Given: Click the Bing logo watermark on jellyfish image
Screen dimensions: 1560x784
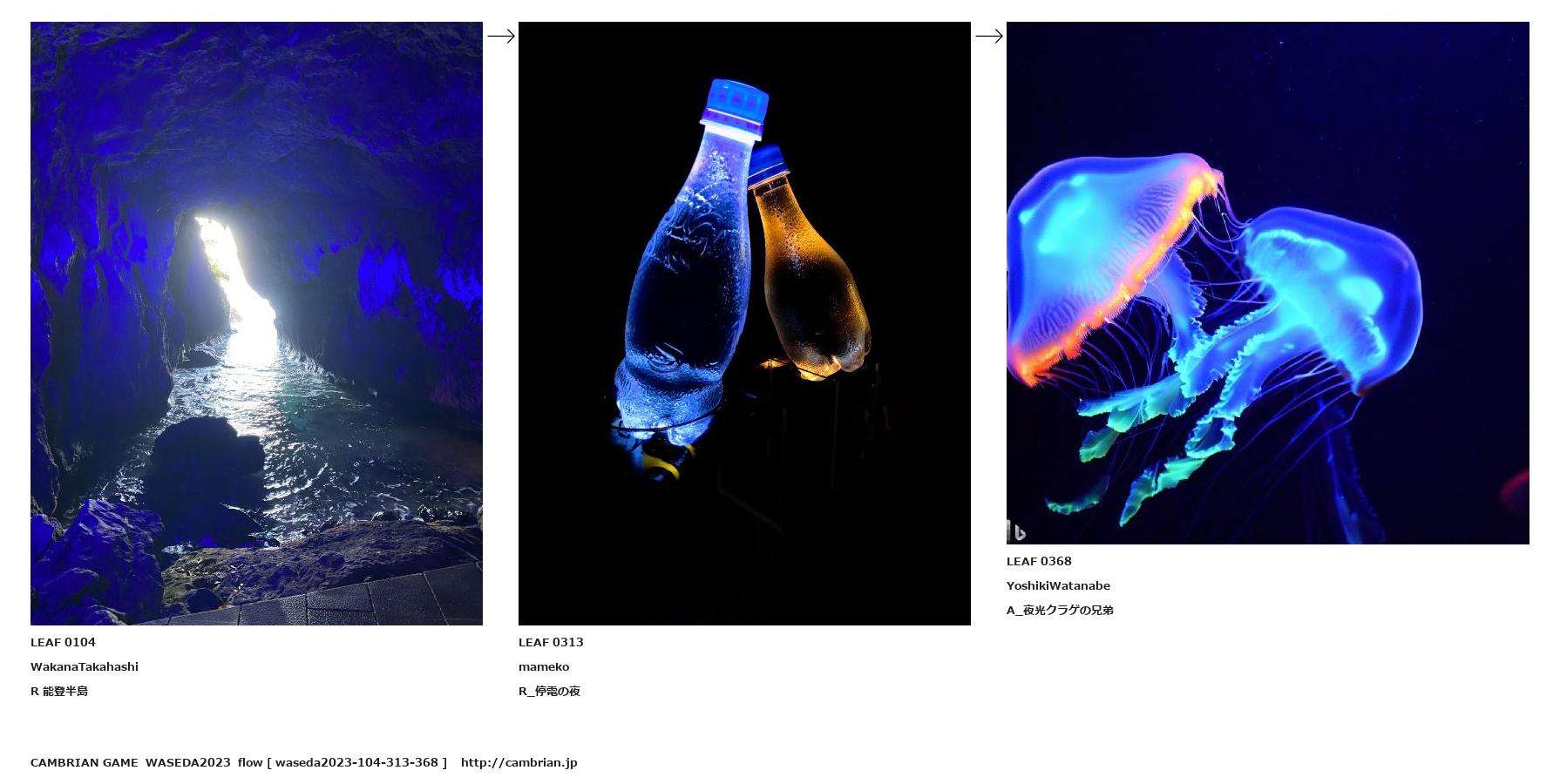Looking at the screenshot, I should pyautogui.click(x=1016, y=531).
